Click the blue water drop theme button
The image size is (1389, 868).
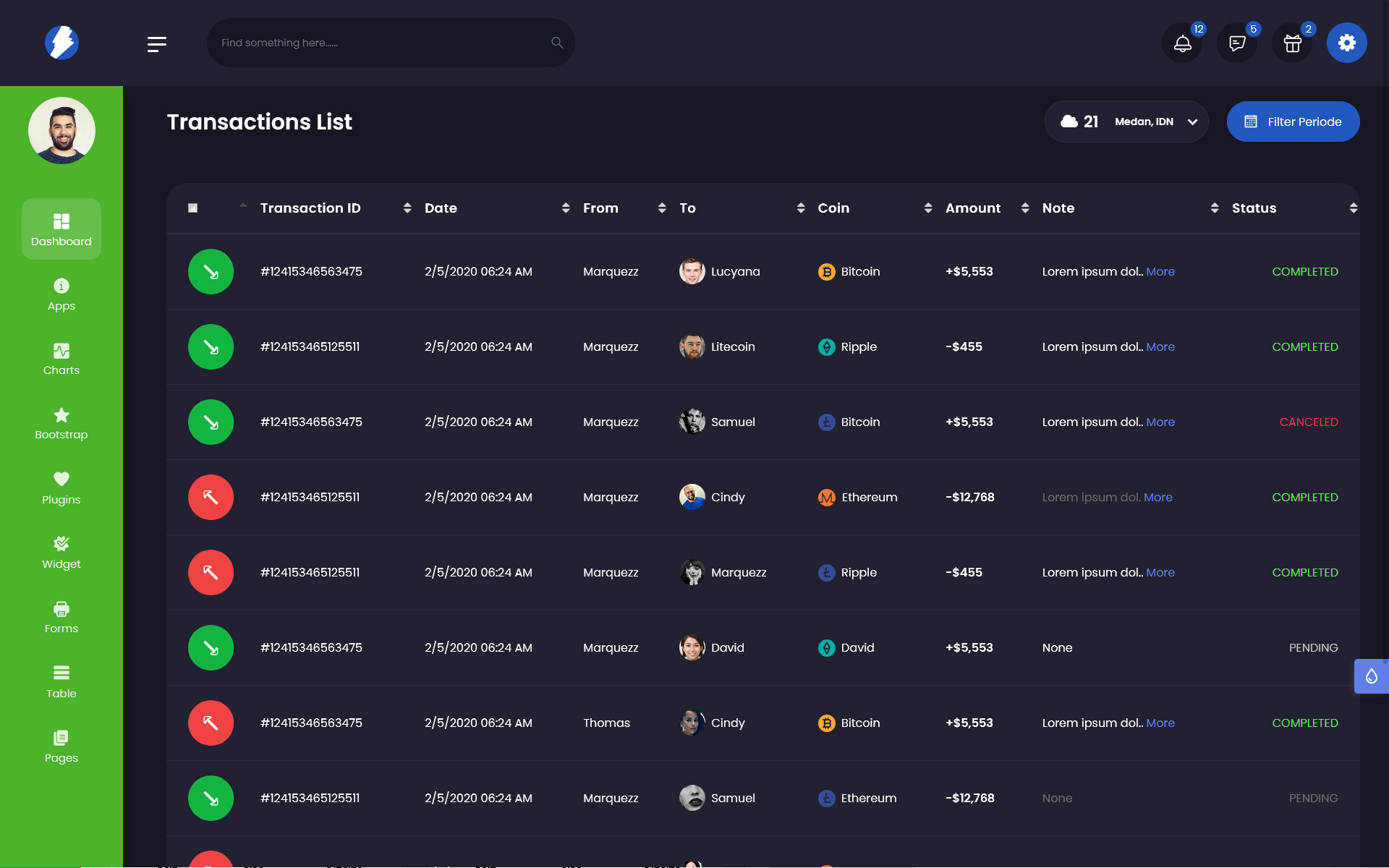point(1371,676)
